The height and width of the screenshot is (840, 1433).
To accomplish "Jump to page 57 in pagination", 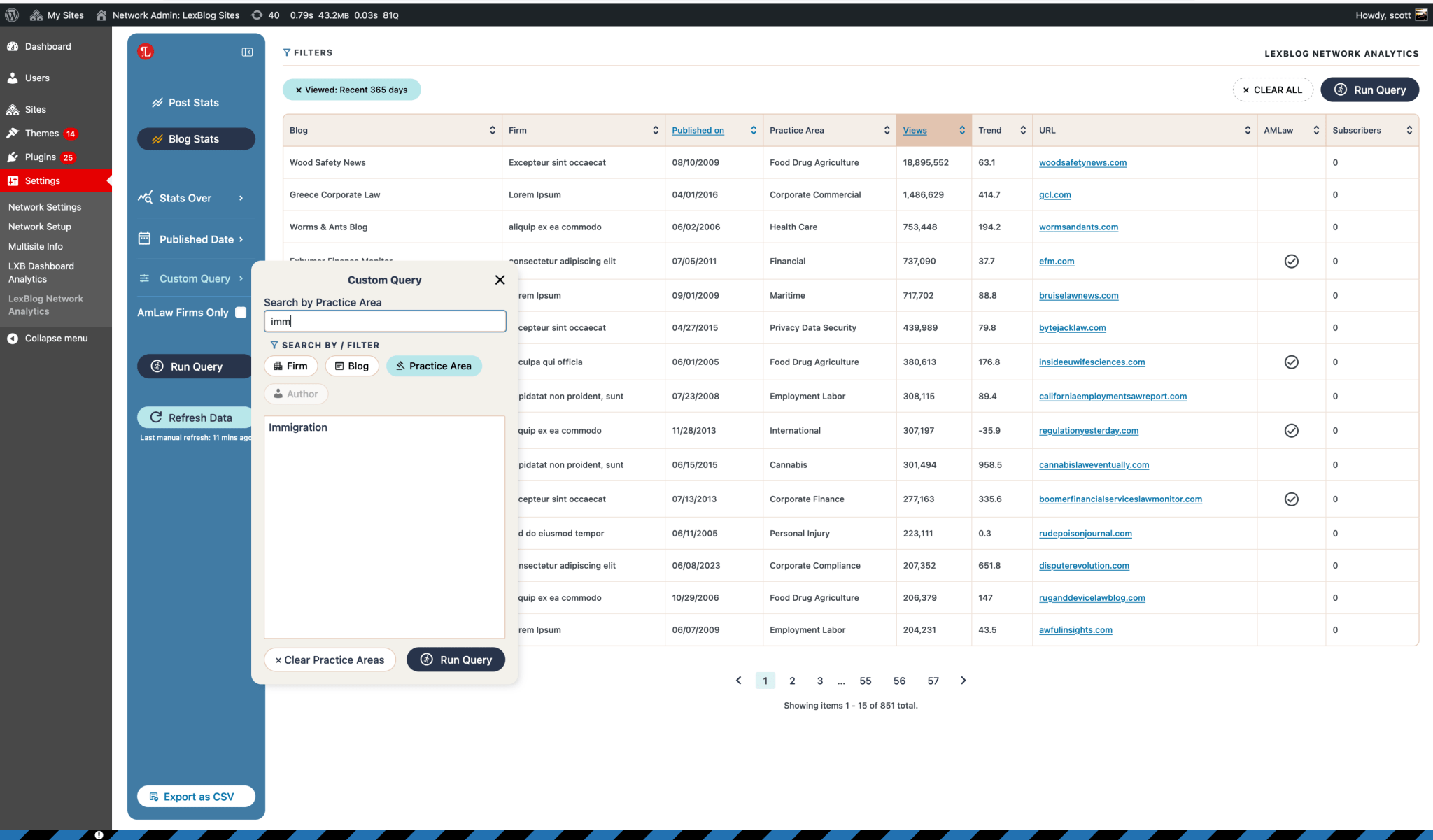I will click(x=933, y=680).
